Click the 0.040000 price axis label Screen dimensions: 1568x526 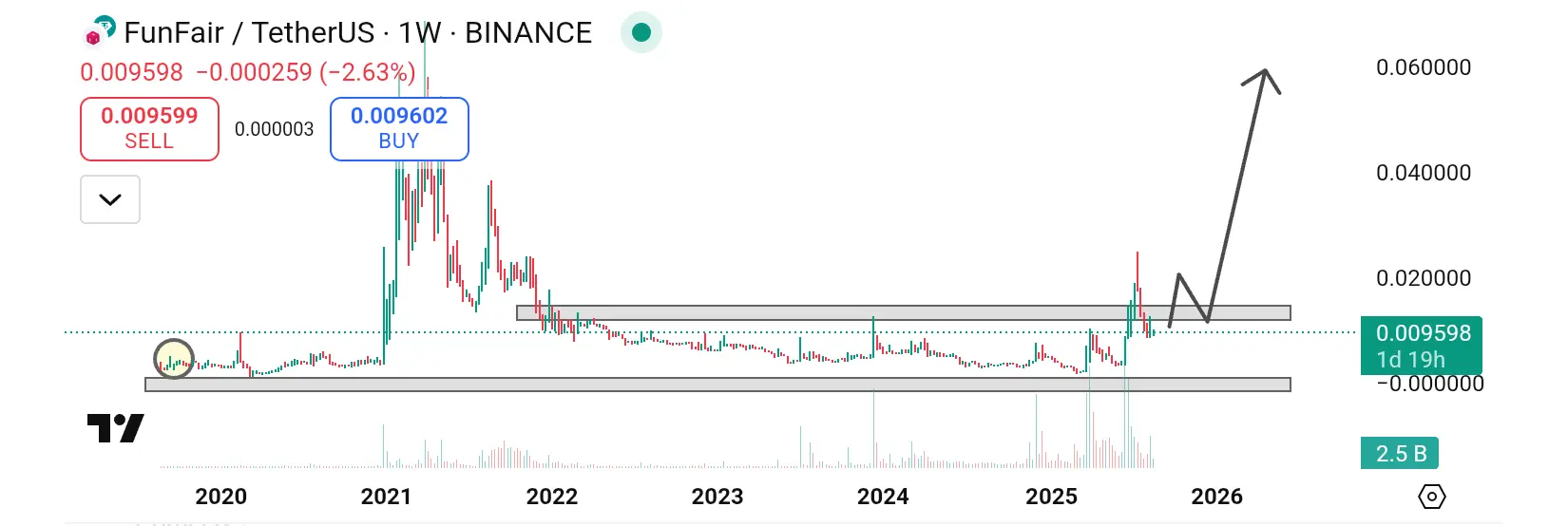1424,173
